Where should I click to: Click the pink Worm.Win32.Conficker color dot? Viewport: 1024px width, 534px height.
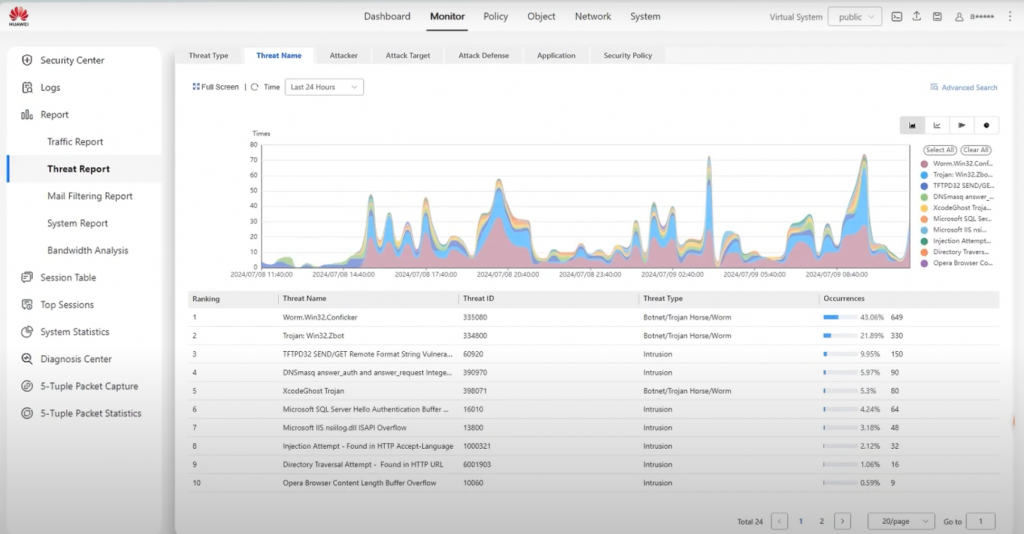[x=924, y=163]
